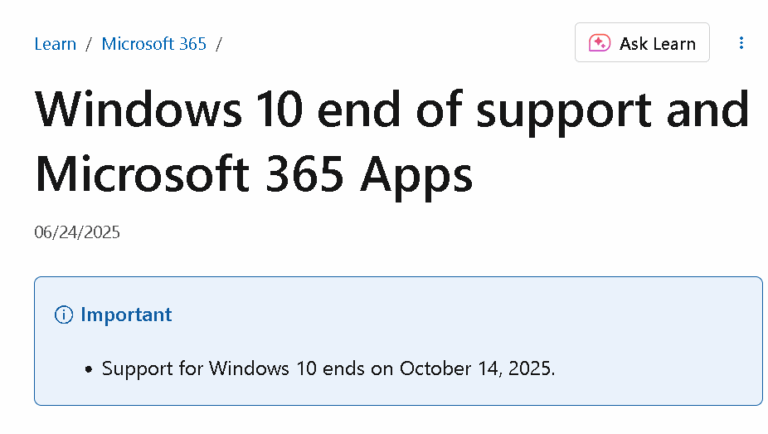Click the bullet point dot in the alert
Screen dimensions: 768x434
tap(89, 368)
